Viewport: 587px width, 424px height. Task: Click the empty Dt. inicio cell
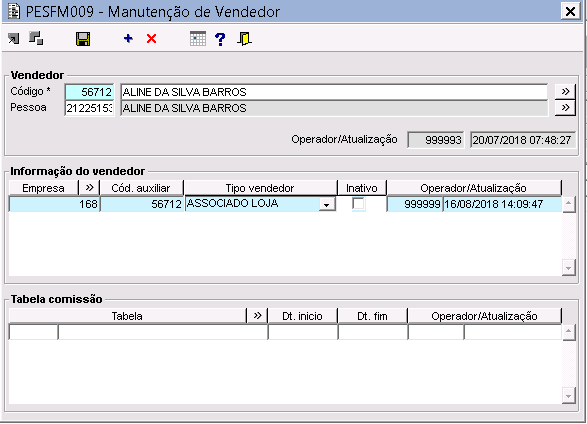pyautogui.click(x=303, y=332)
